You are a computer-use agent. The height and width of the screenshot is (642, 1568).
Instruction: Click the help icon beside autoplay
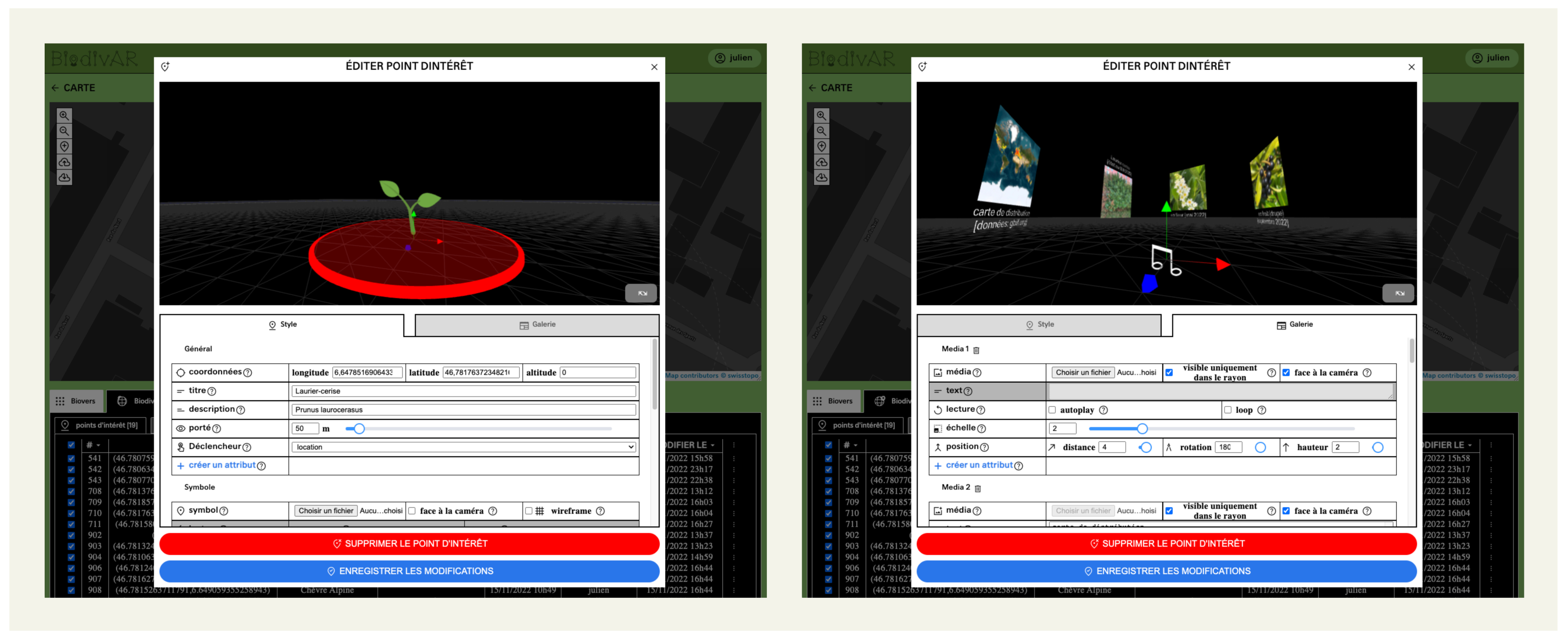1104,410
